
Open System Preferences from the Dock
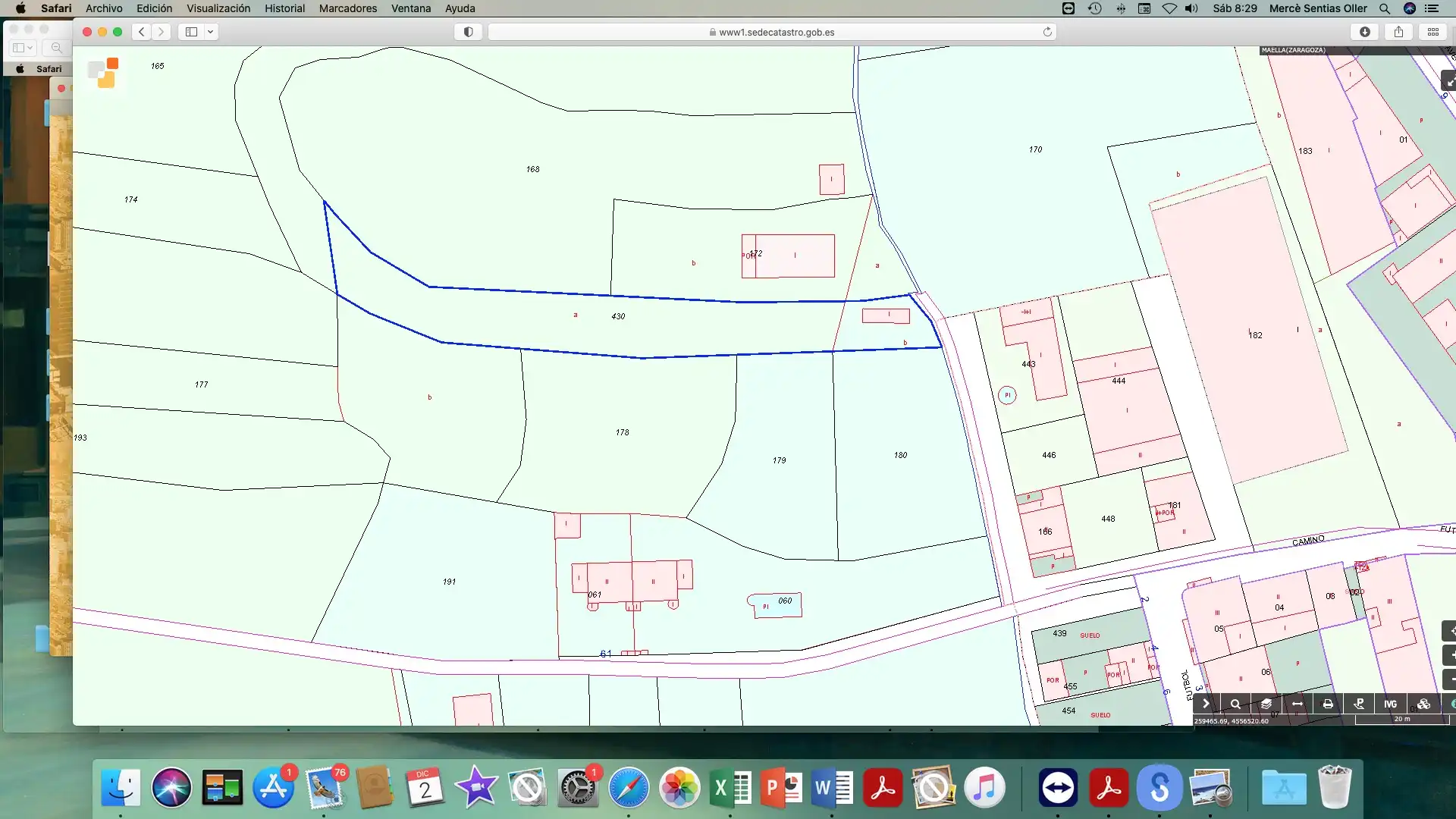(x=578, y=788)
